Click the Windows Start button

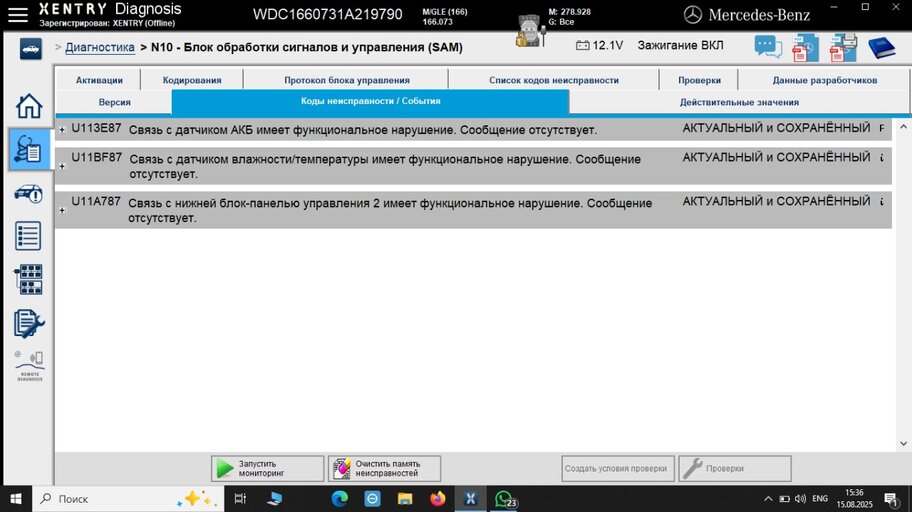16,499
